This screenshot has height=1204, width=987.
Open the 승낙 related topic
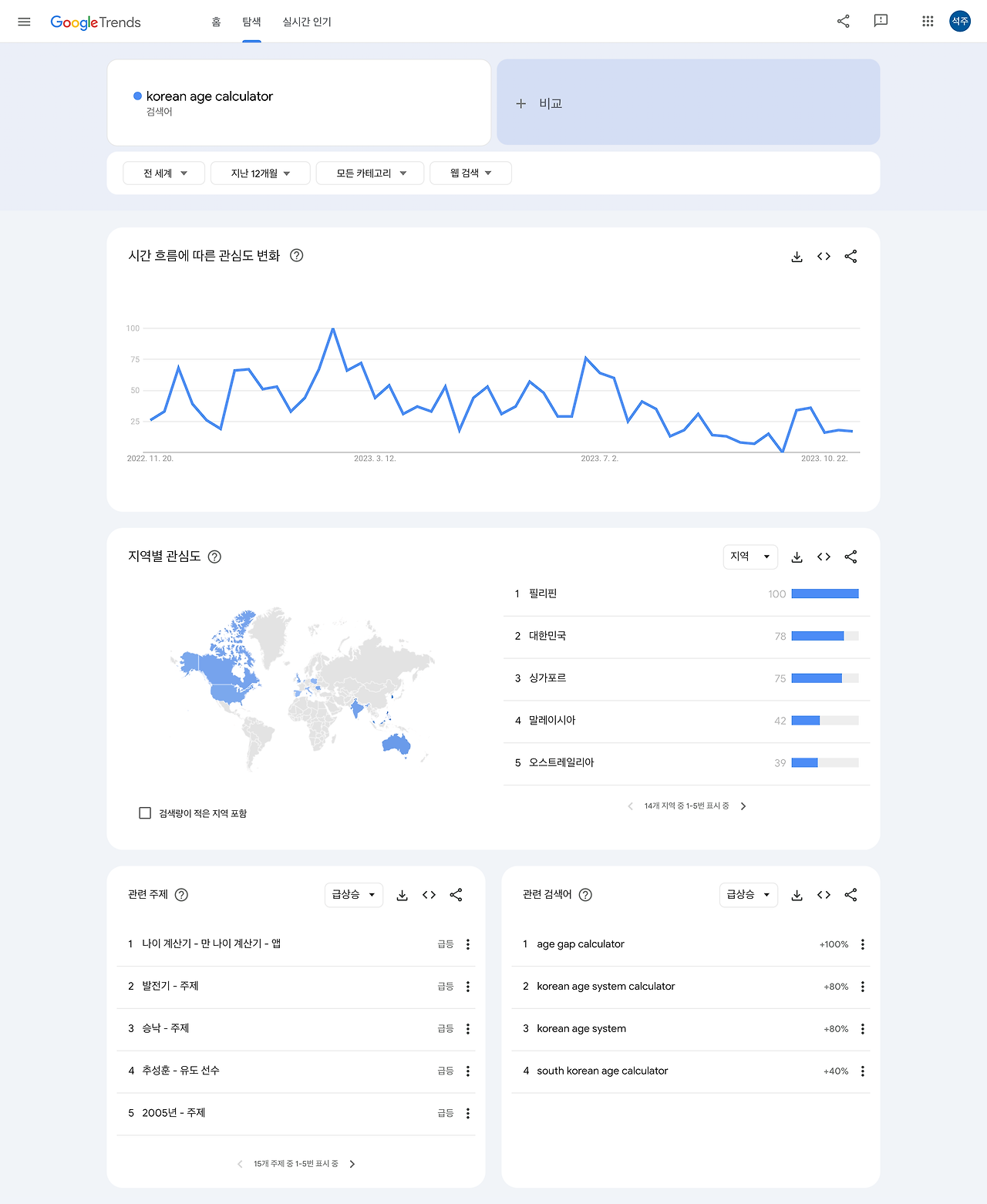point(166,1029)
